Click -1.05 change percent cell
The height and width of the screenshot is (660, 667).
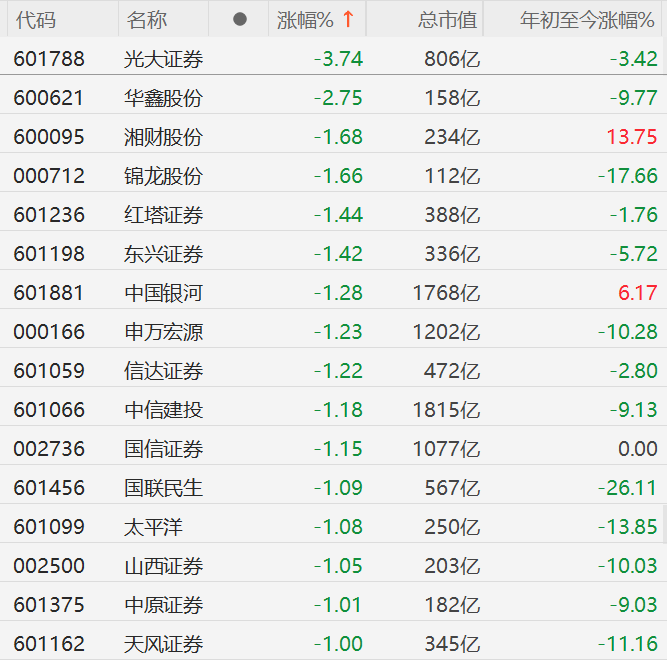tap(339, 566)
